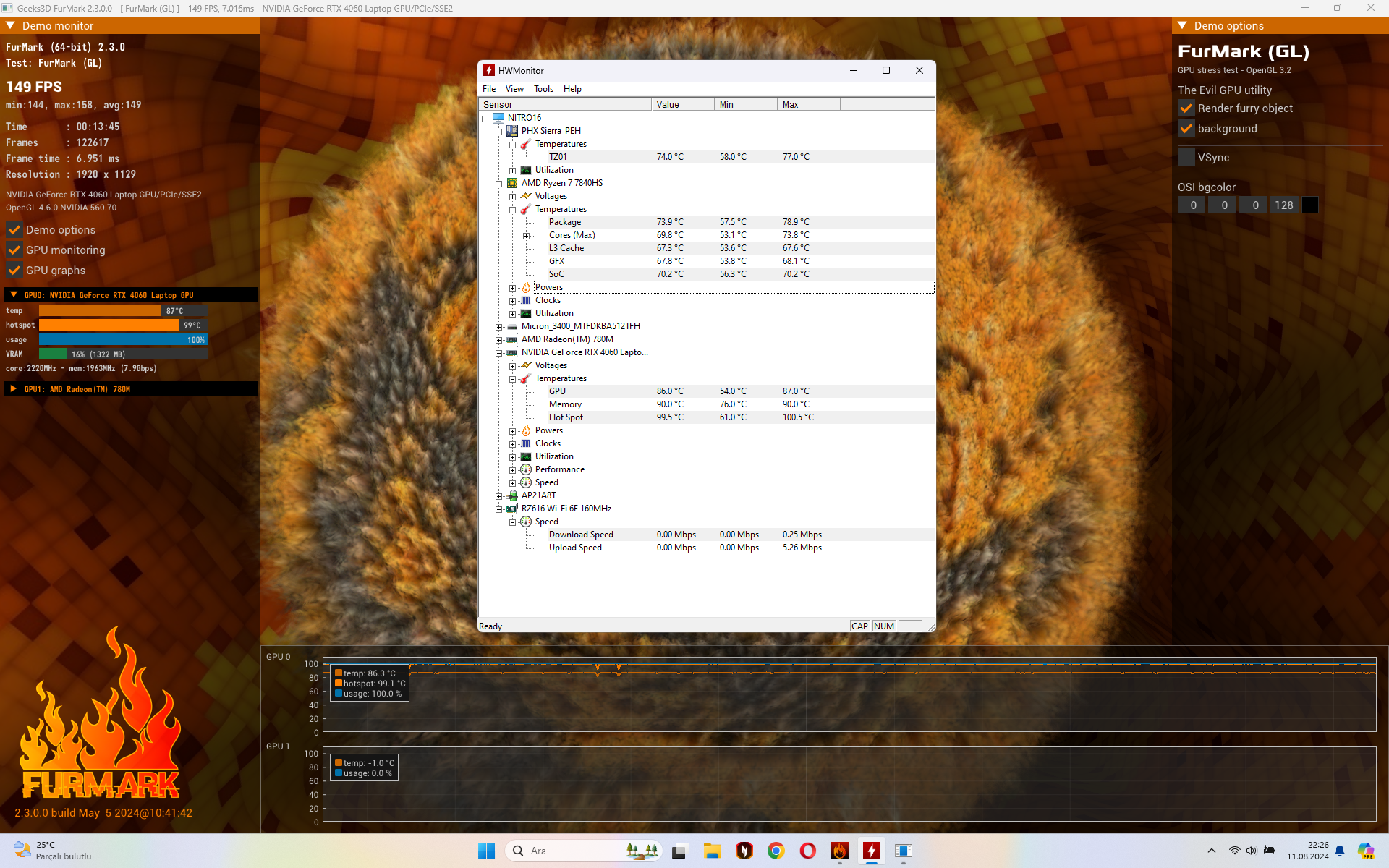The image size is (1389, 868).
Task: Open Opera browser from the taskbar
Action: 808,851
